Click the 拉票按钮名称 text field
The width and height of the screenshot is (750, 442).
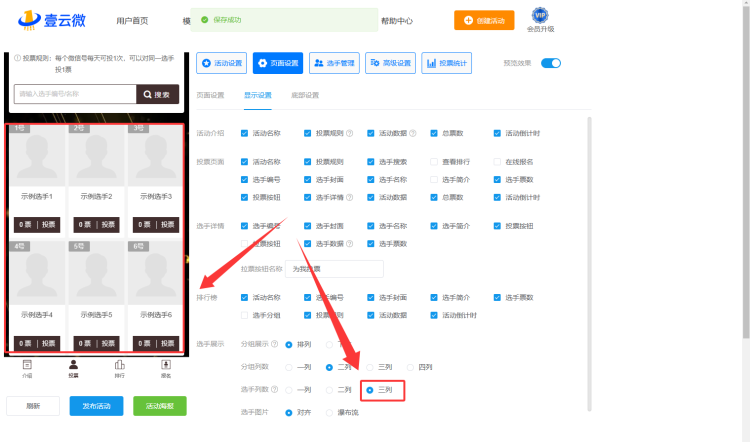pyautogui.click(x=334, y=268)
